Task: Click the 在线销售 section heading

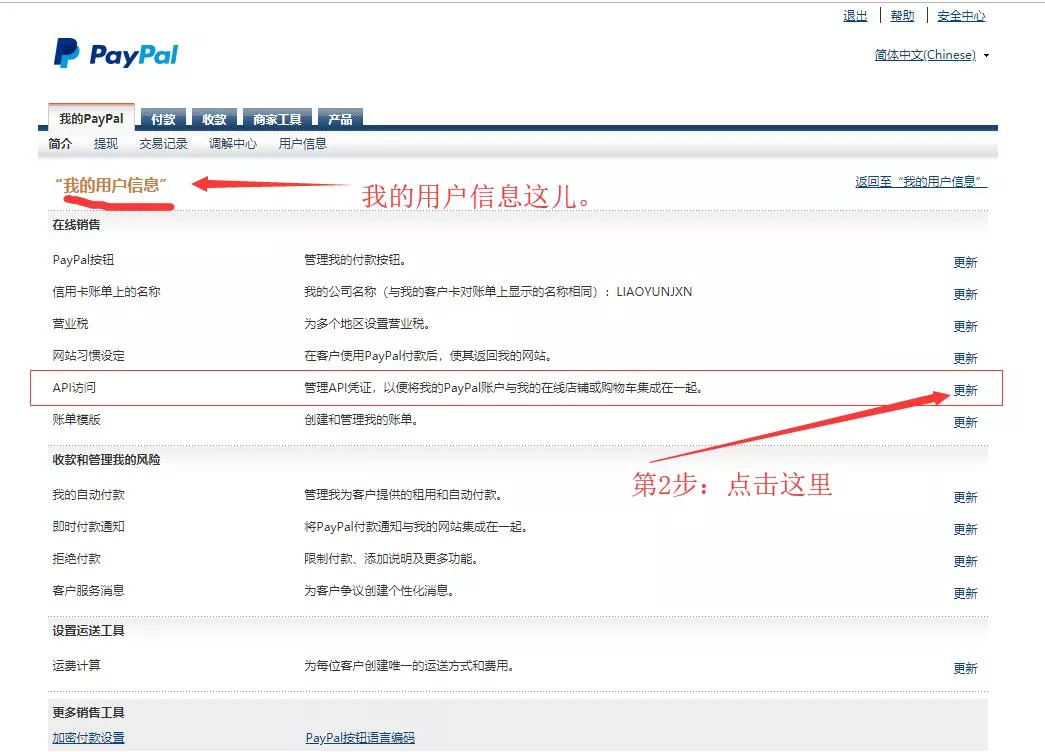Action: (77, 225)
